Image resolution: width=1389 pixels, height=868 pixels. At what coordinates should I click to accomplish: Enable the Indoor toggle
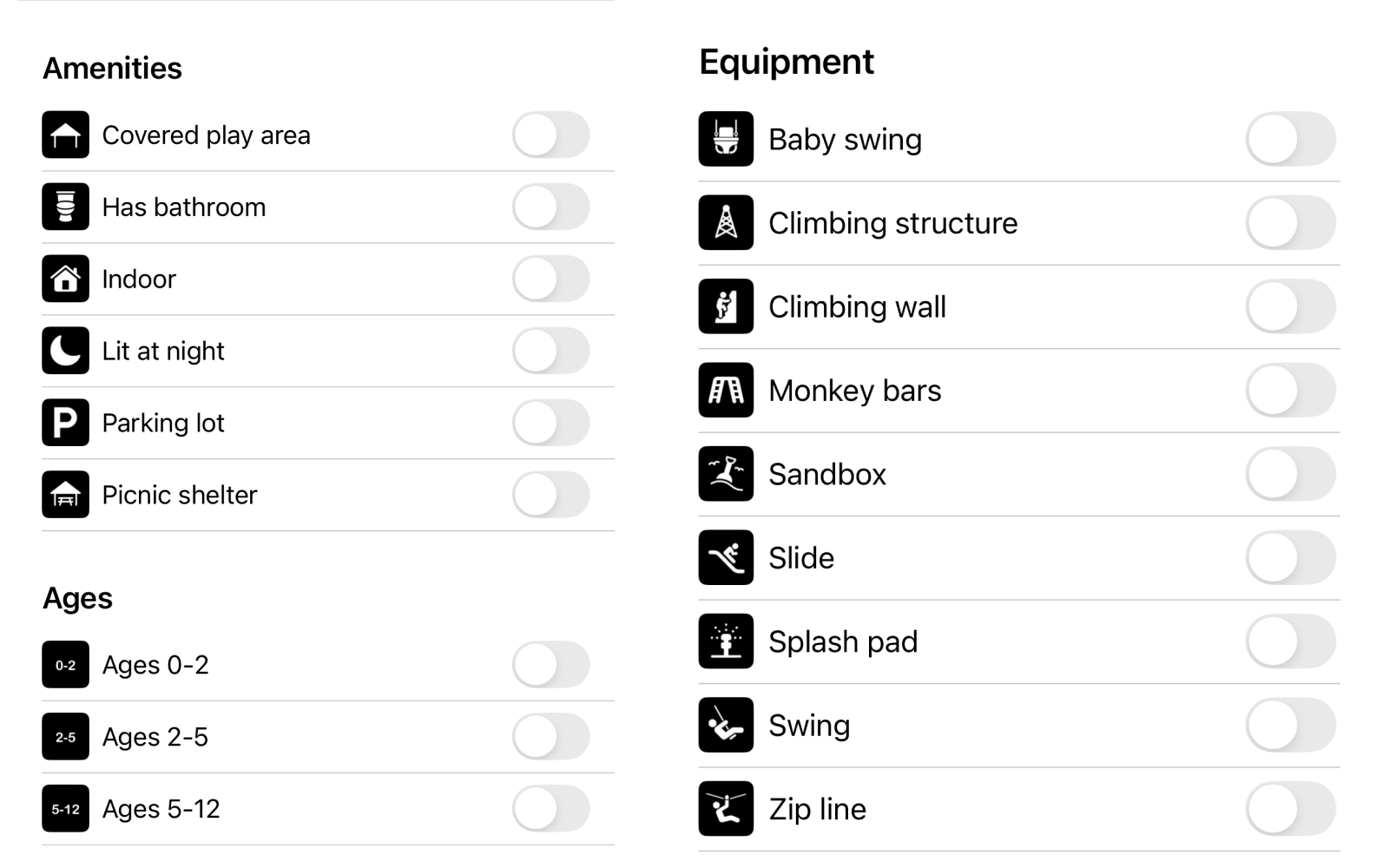(x=550, y=279)
